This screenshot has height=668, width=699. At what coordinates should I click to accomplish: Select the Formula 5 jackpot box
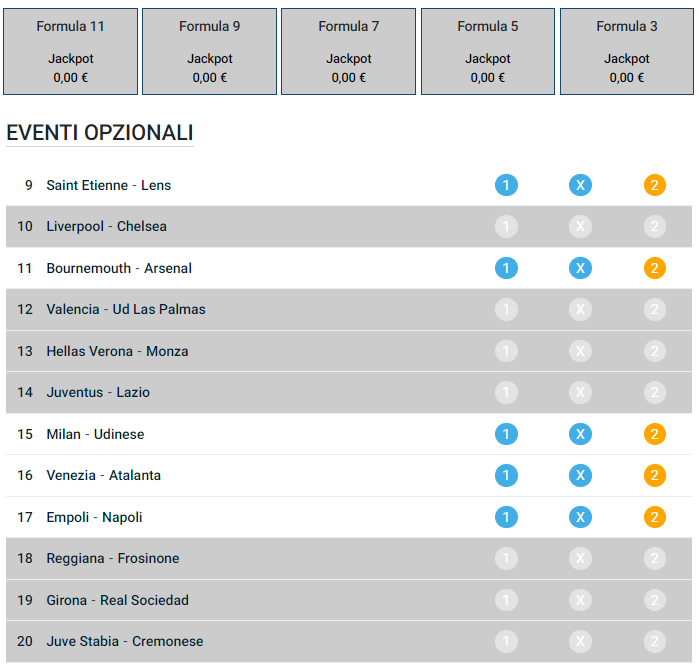click(x=488, y=51)
